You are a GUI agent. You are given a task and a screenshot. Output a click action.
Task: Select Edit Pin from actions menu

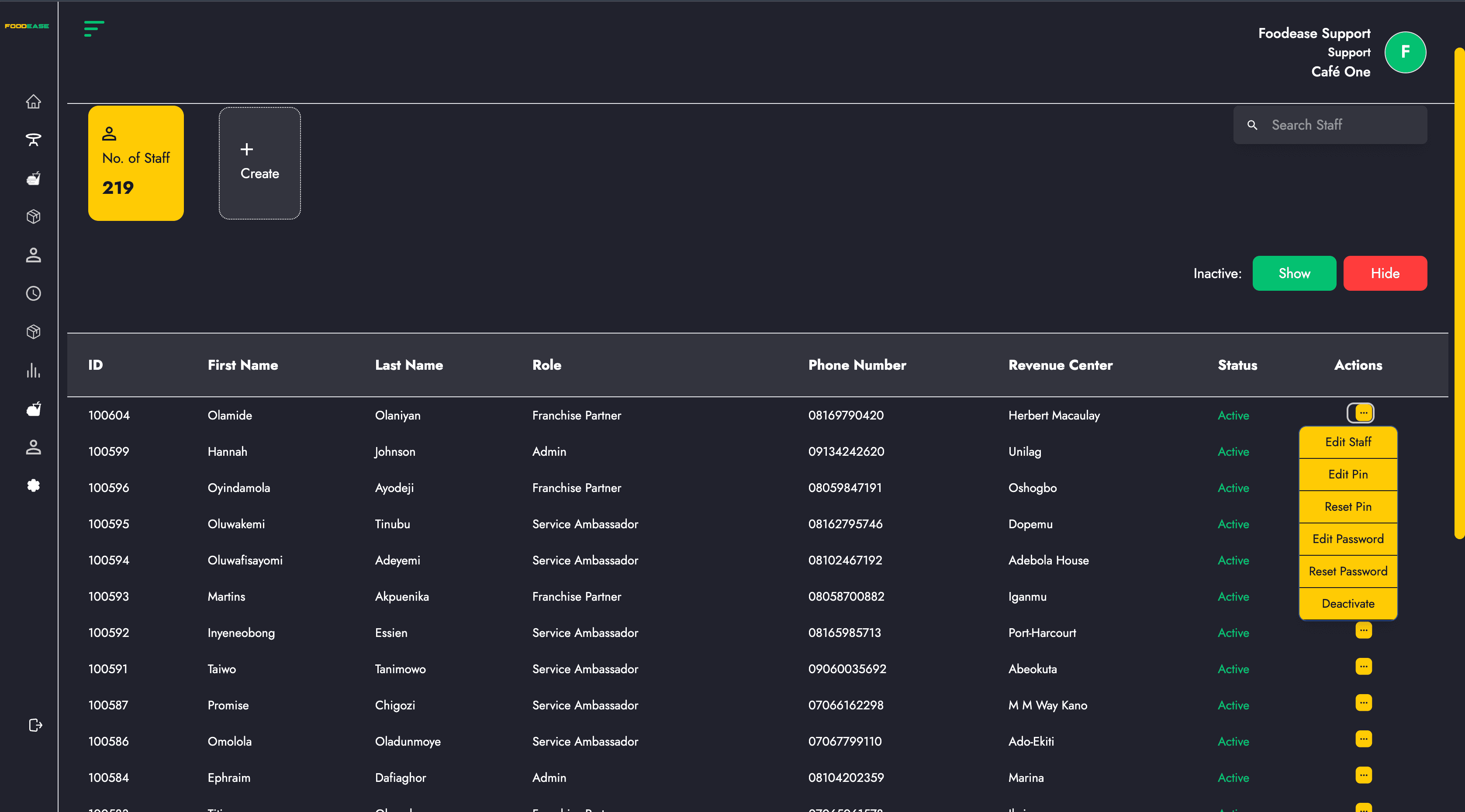coord(1348,475)
